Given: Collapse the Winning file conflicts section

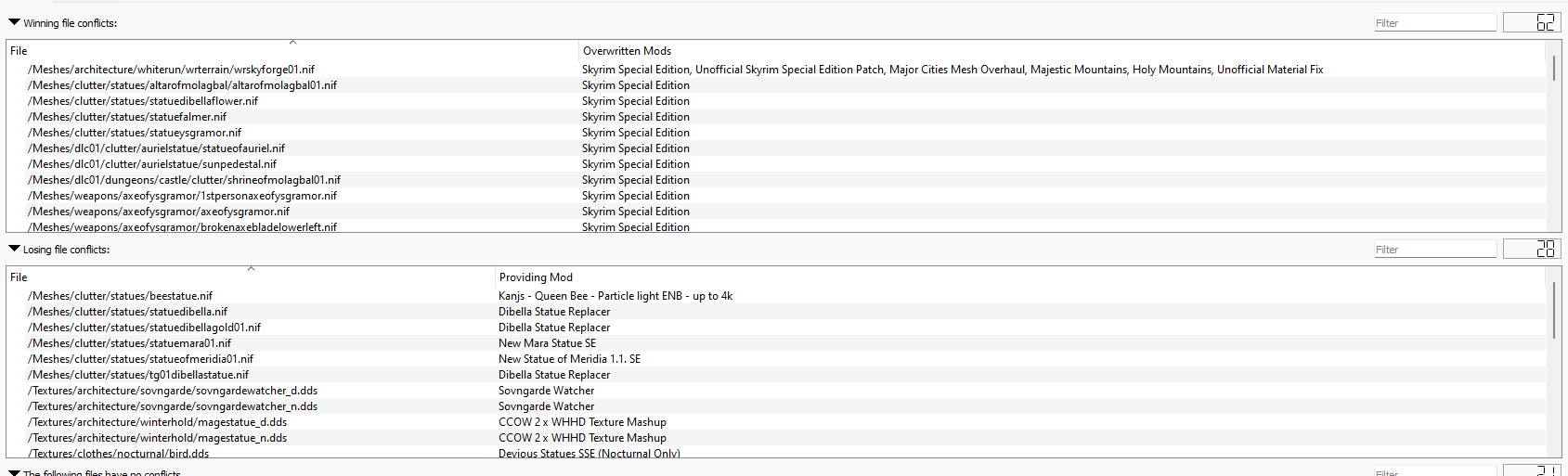Looking at the screenshot, I should 14,22.
